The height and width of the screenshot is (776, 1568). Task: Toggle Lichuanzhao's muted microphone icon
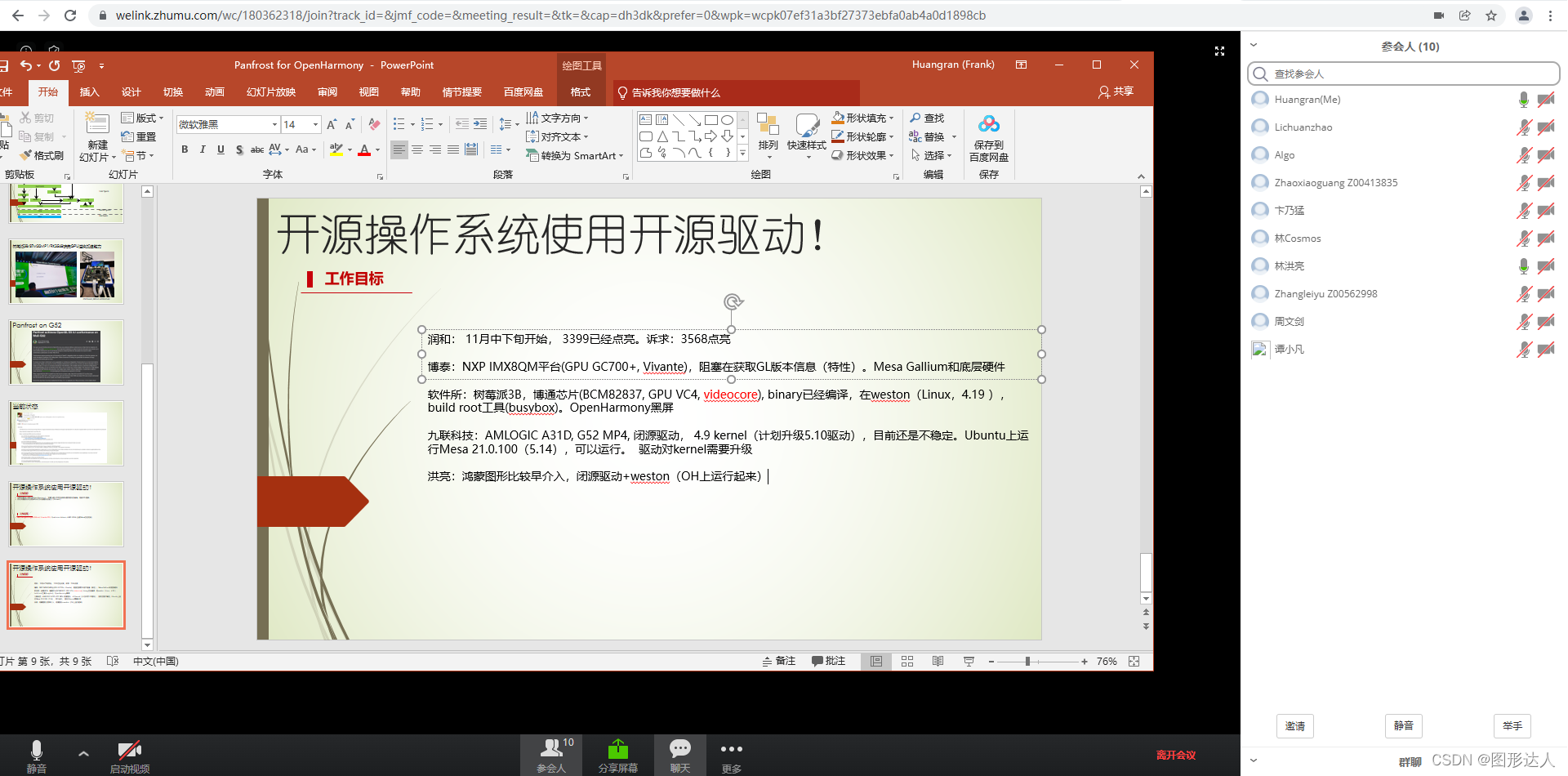point(1523,127)
